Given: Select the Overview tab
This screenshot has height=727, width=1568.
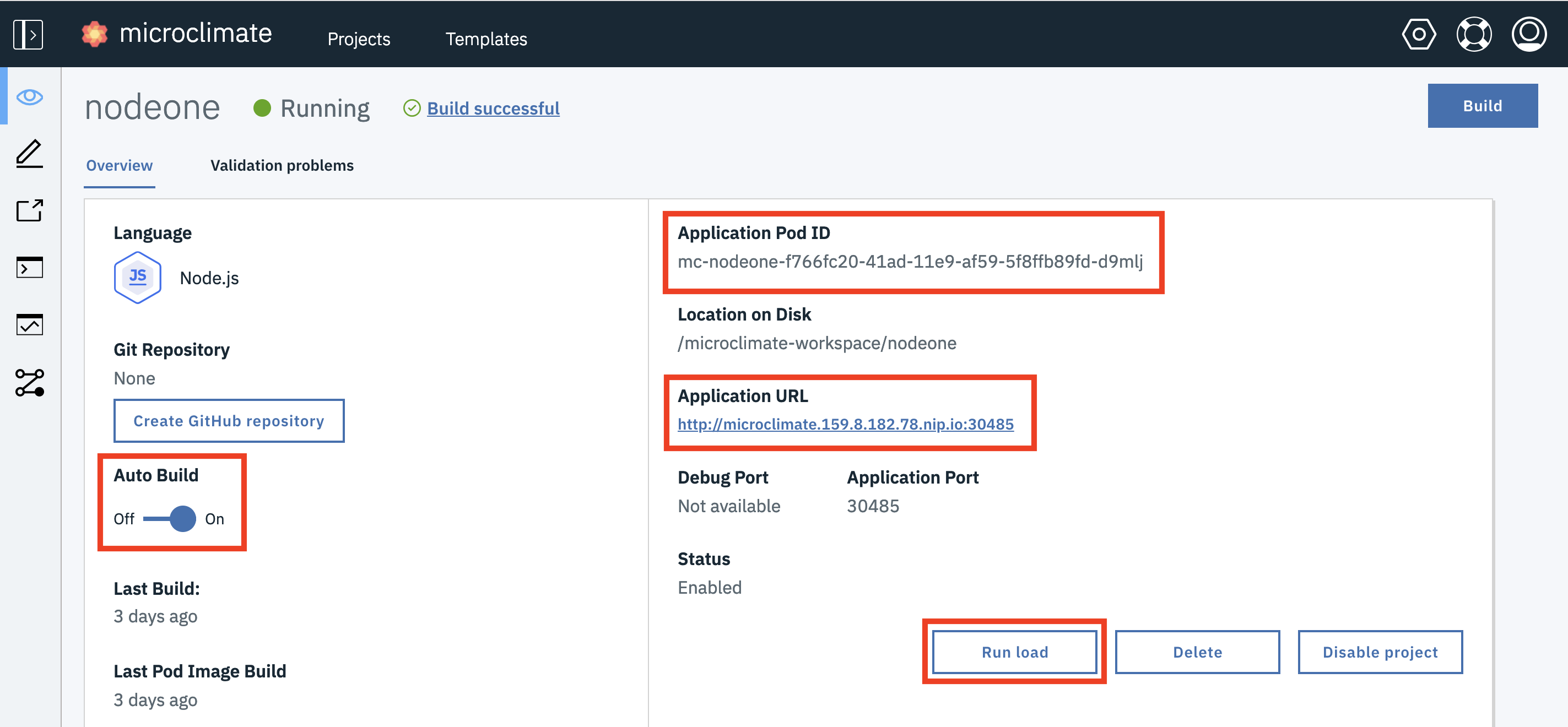Looking at the screenshot, I should 120,165.
